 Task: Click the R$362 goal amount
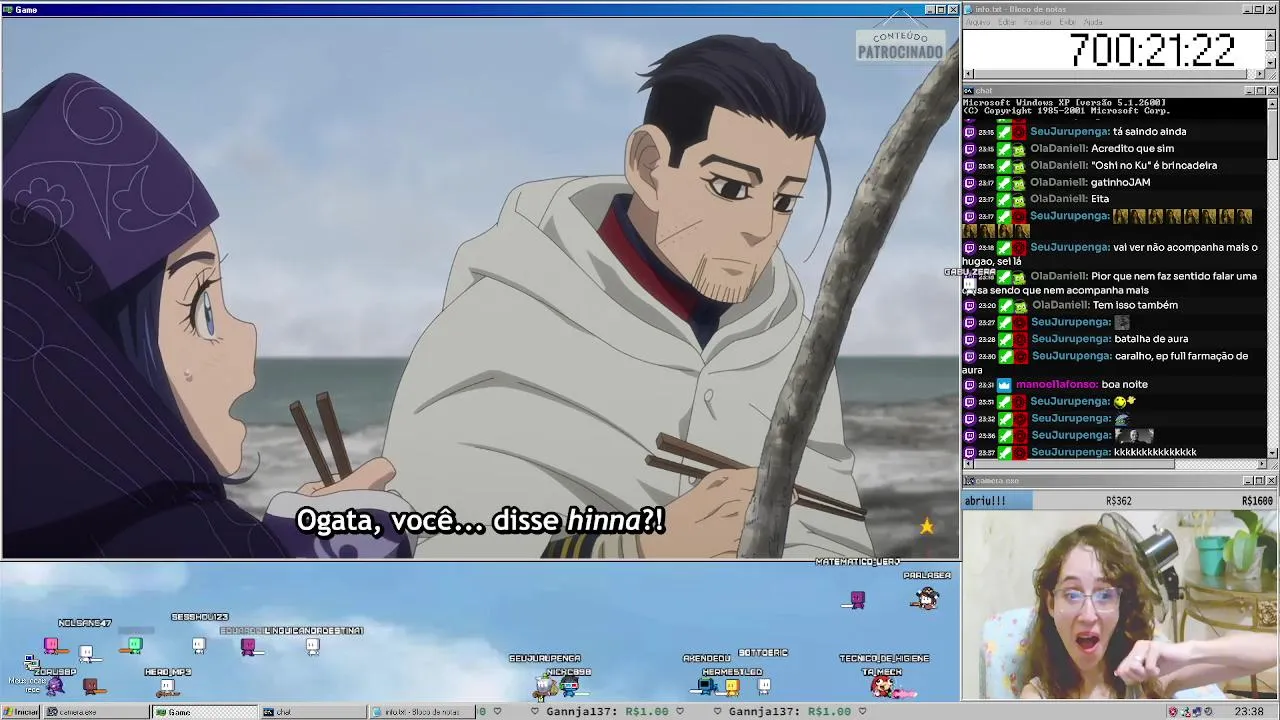pos(1118,501)
